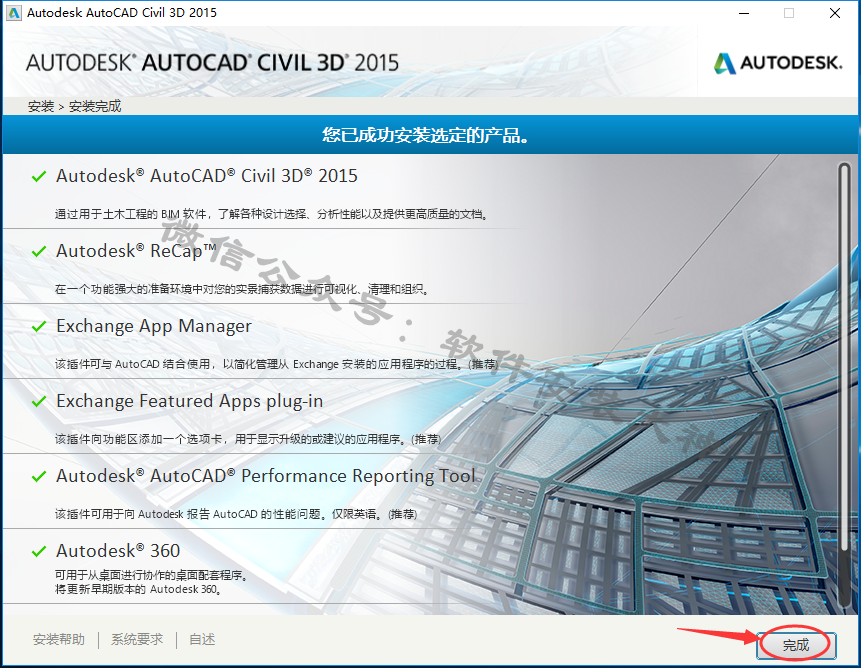The image size is (861, 668).
Task: Click the 您已成功安装选定的产品 banner text
Action: click(x=426, y=135)
